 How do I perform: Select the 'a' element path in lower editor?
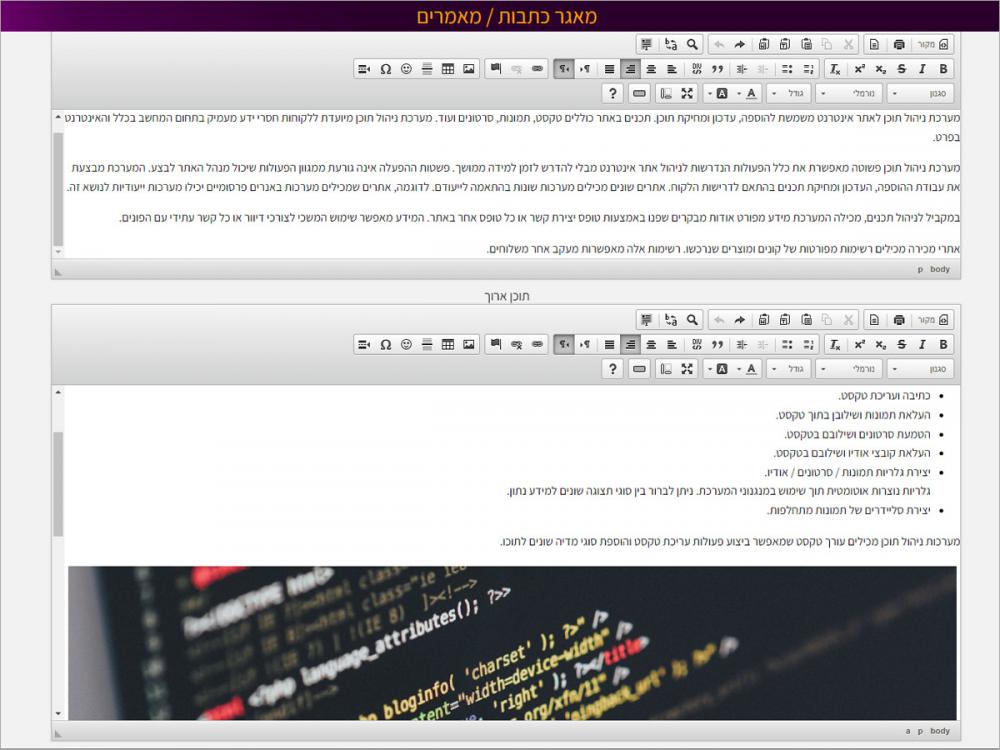click(908, 731)
